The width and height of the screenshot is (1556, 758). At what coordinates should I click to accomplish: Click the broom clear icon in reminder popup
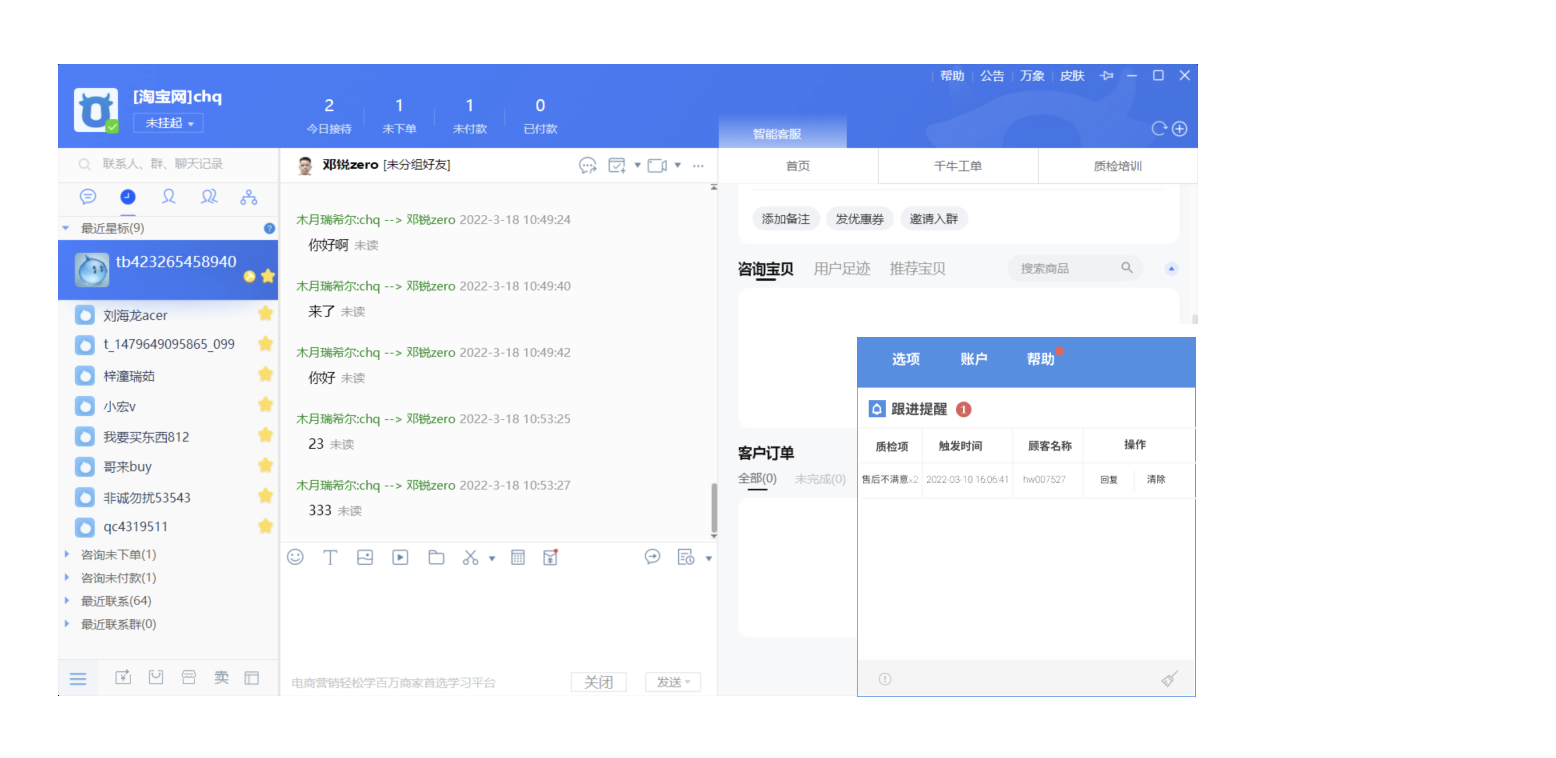tap(1169, 679)
